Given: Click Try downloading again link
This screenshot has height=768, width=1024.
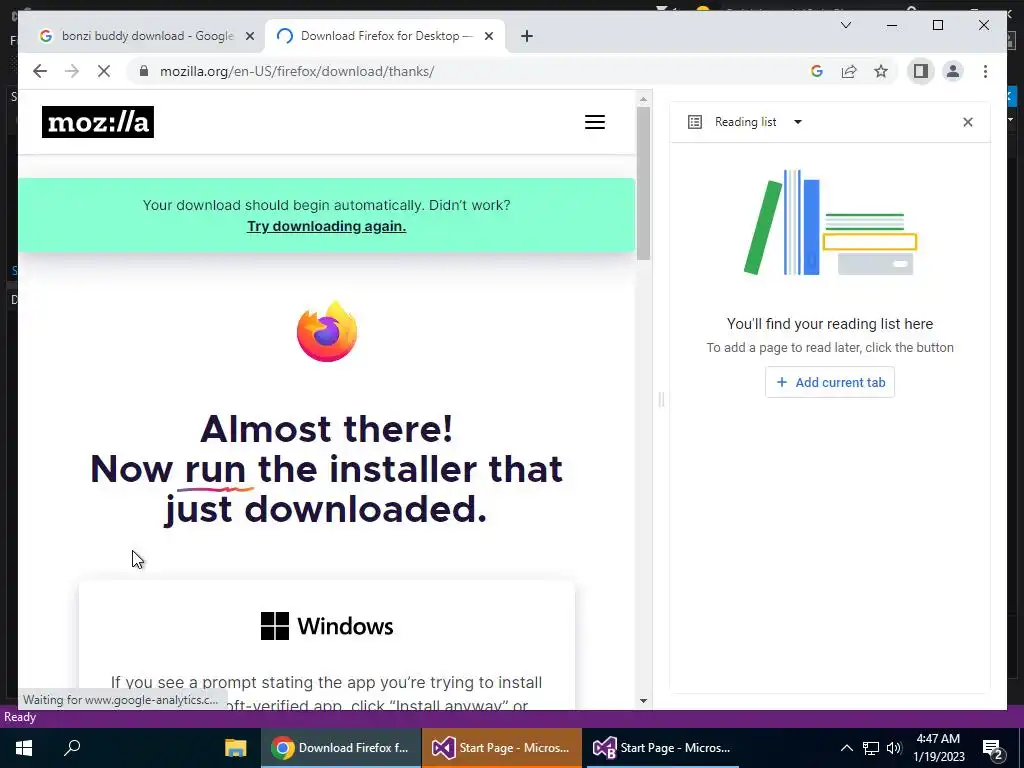Looking at the screenshot, I should (327, 226).
